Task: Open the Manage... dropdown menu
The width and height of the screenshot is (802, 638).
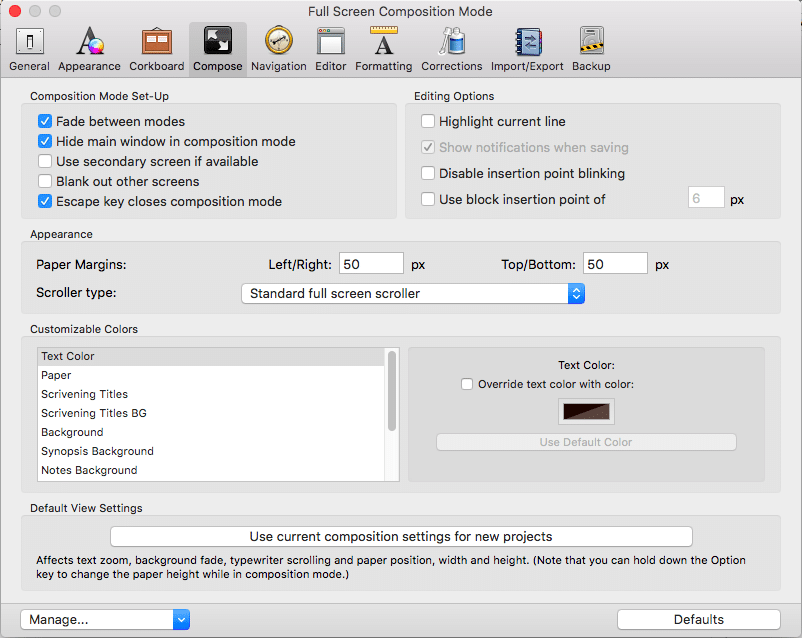Action: click(x=105, y=620)
